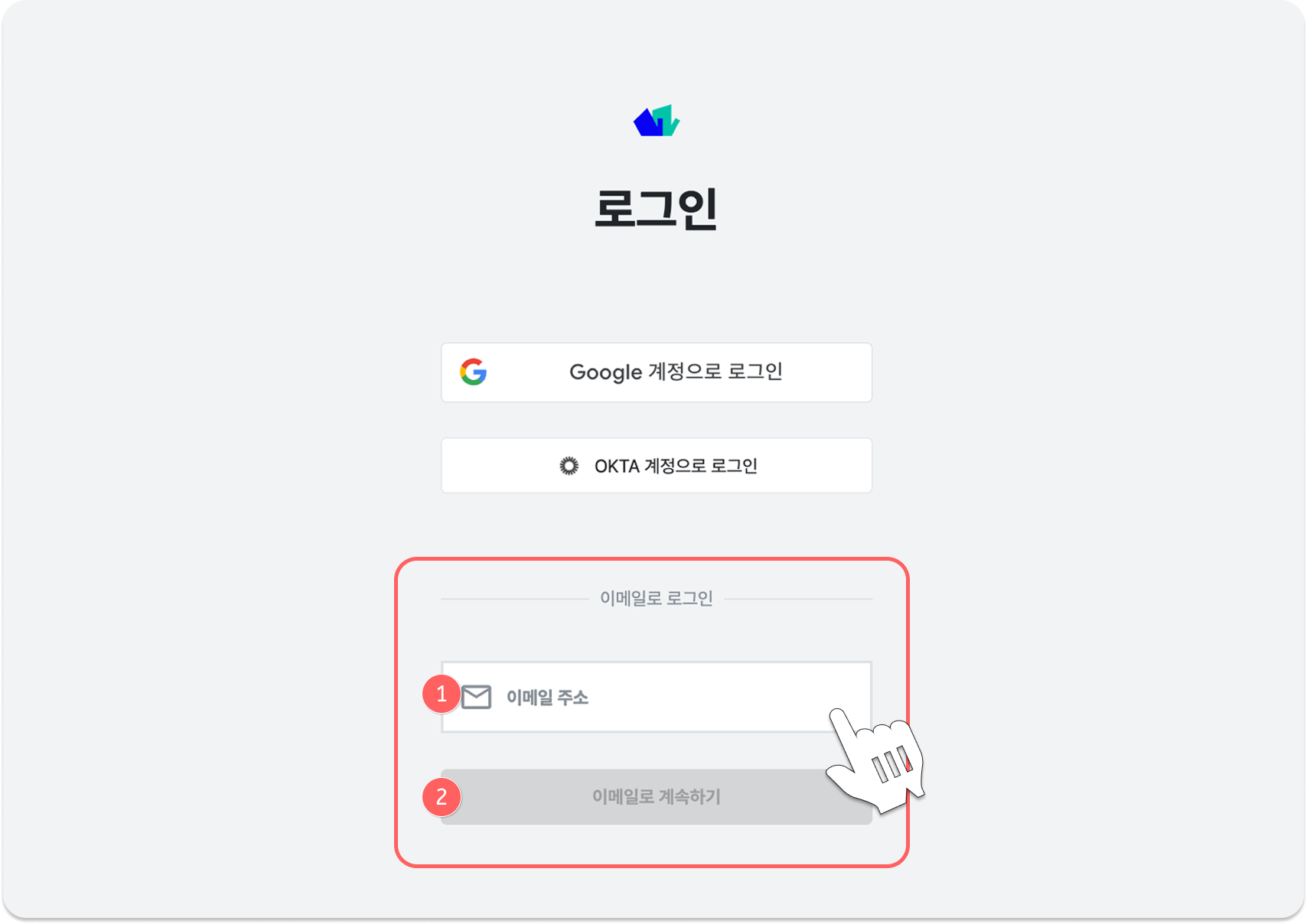Choose OKTA 계정으로 로그인 button
The height and width of the screenshot is (924, 1307).
[657, 466]
